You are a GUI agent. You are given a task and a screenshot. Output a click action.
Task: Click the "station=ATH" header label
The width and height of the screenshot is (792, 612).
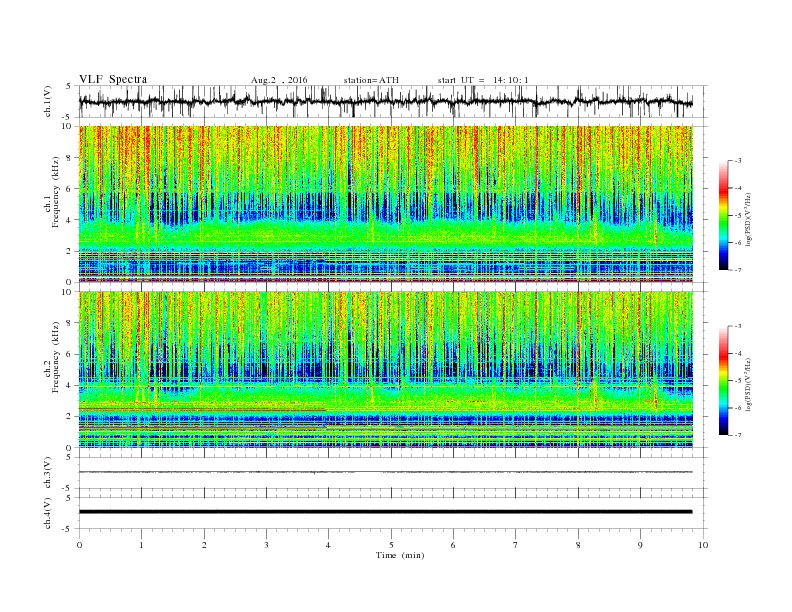(x=371, y=80)
